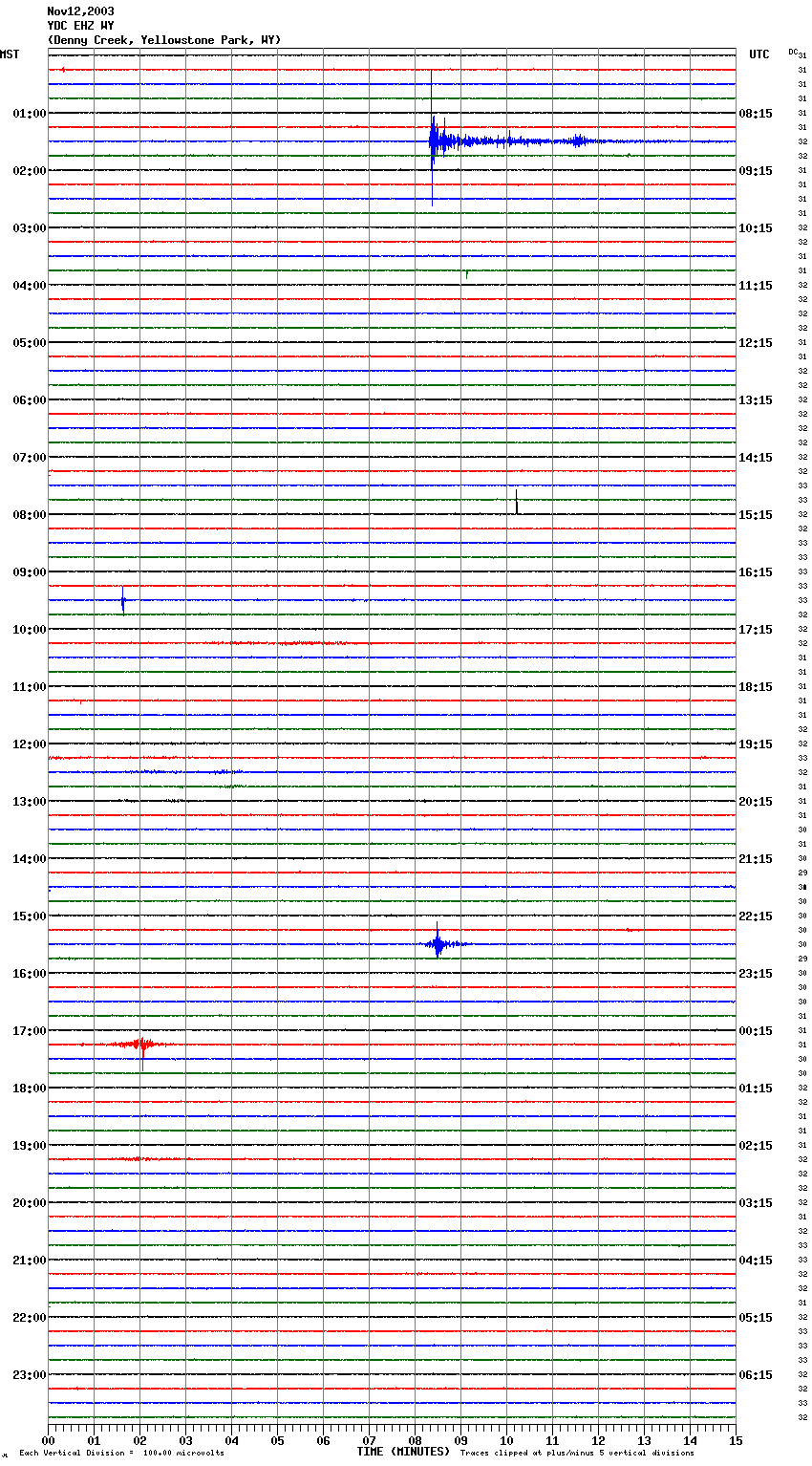Click the Each Vertical Division 100.00 microvolts note
The height and width of the screenshot is (1466, 812).
121,1453
